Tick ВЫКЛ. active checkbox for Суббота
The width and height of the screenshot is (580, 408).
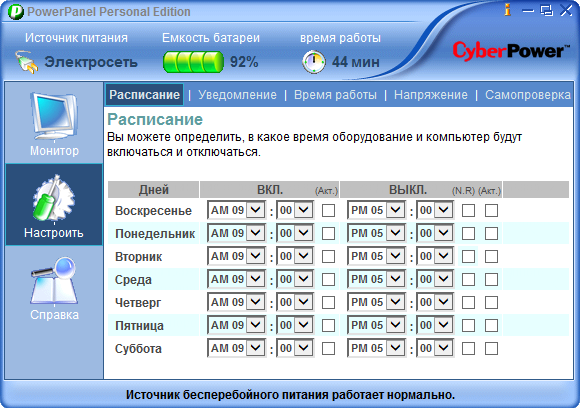pyautogui.click(x=491, y=348)
